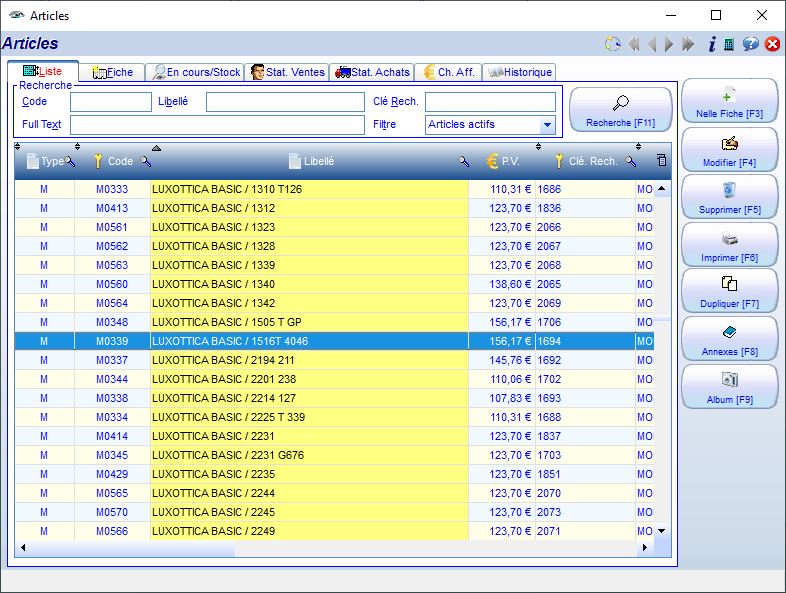This screenshot has height=593, width=786.
Task: Click the price 138,60 € cell
Action: click(502, 284)
